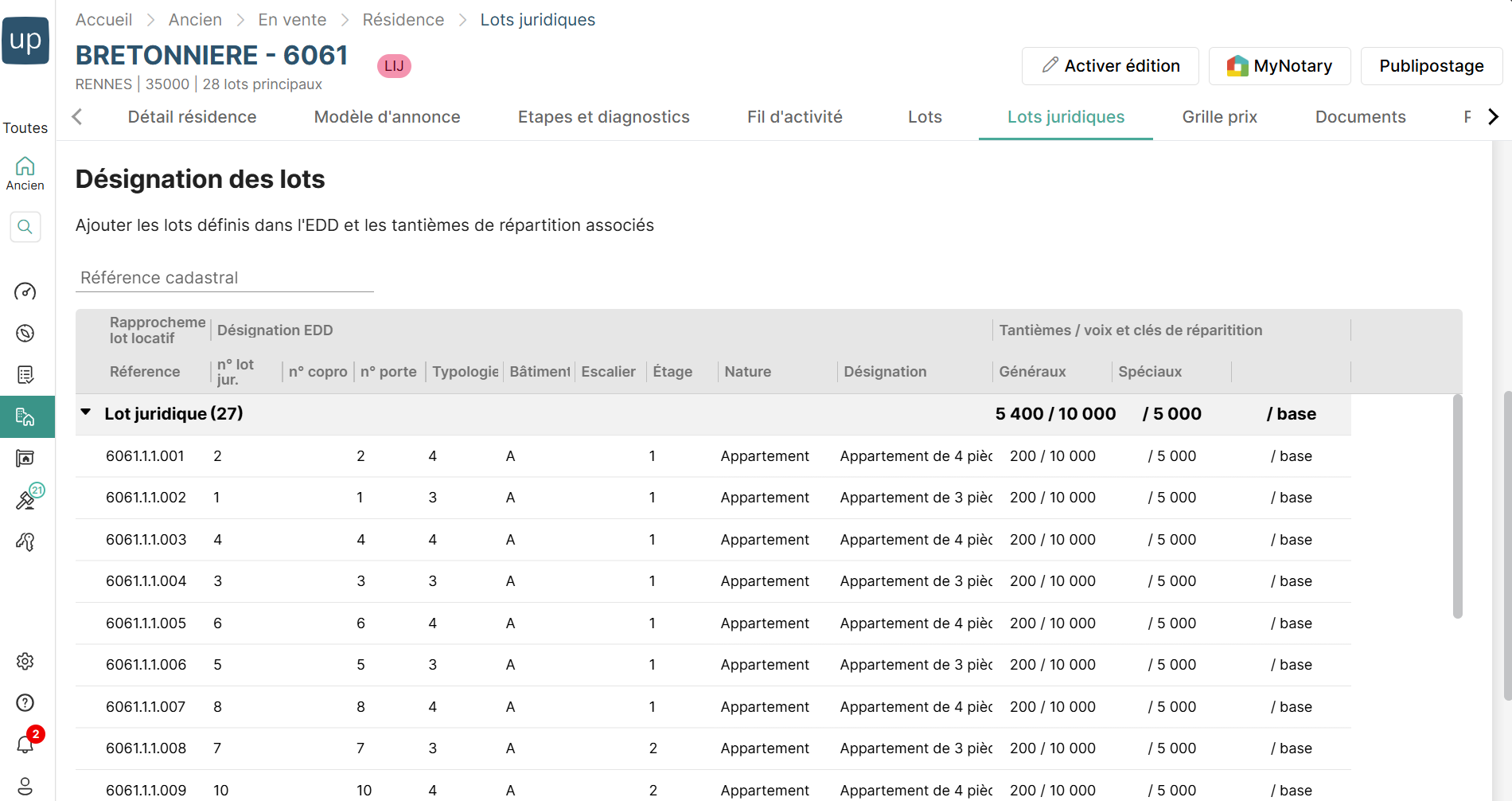Viewport: 1512px width, 801px height.
Task: Open the calendar-style sidebar icon
Action: tap(25, 458)
